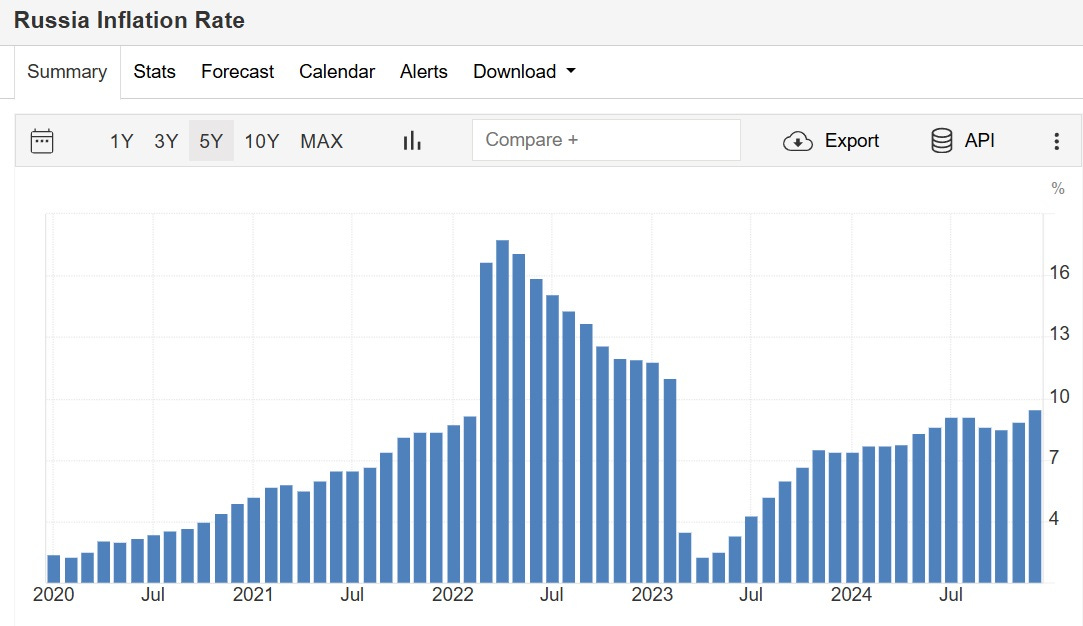Image resolution: width=1083 pixels, height=626 pixels.
Task: Switch to the Stats tab
Action: click(x=154, y=71)
